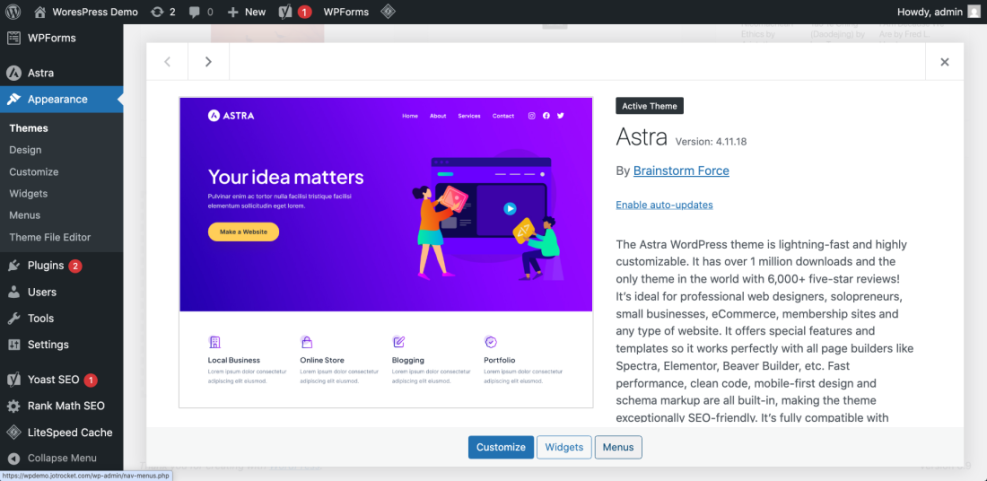Click the Settings sliders icon
Screen dimensions: 987x481
click(x=13, y=345)
